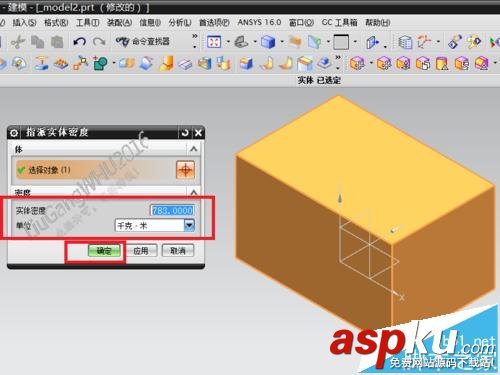The width and height of the screenshot is (500, 375).
Task: Open the ANSYS 16.0 menu
Action: click(x=259, y=22)
